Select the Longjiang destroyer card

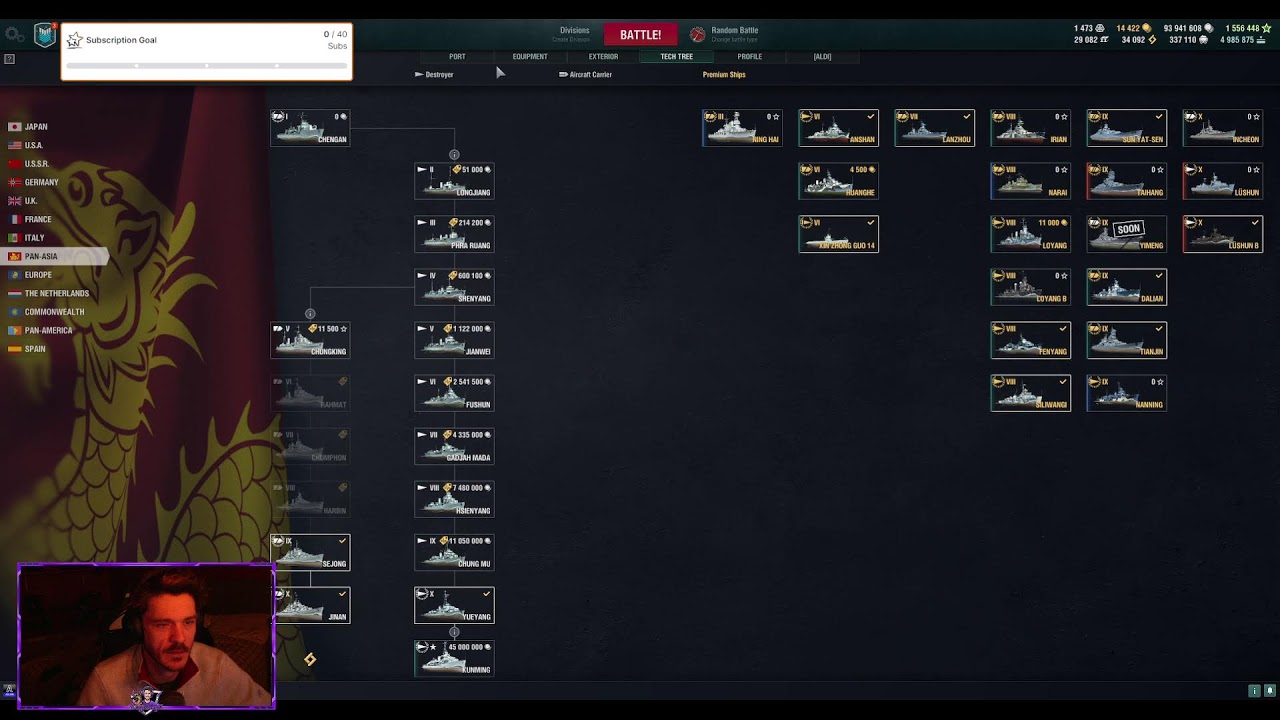(454, 181)
